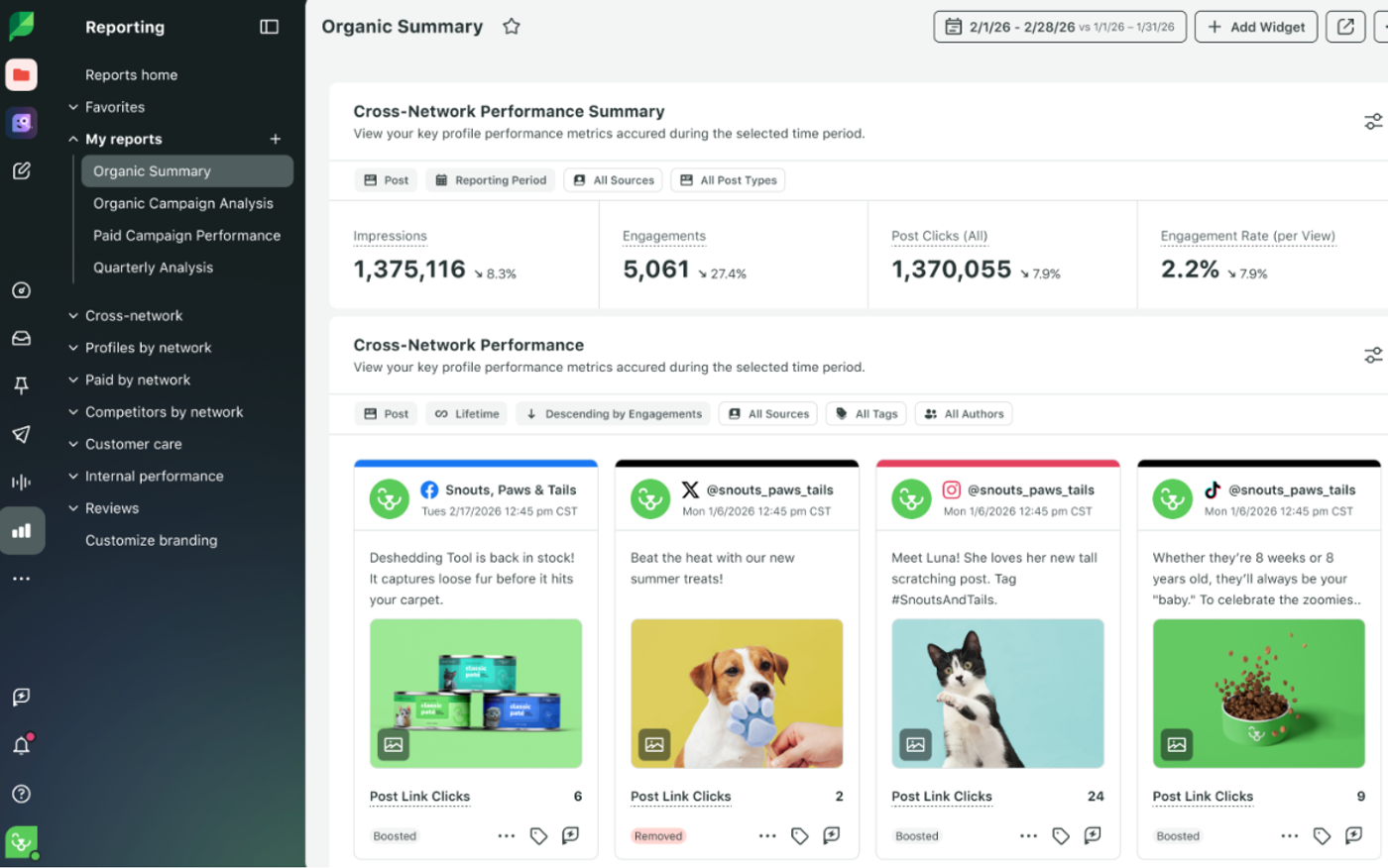Open more options dots on Facebook post card

pyautogui.click(x=507, y=836)
